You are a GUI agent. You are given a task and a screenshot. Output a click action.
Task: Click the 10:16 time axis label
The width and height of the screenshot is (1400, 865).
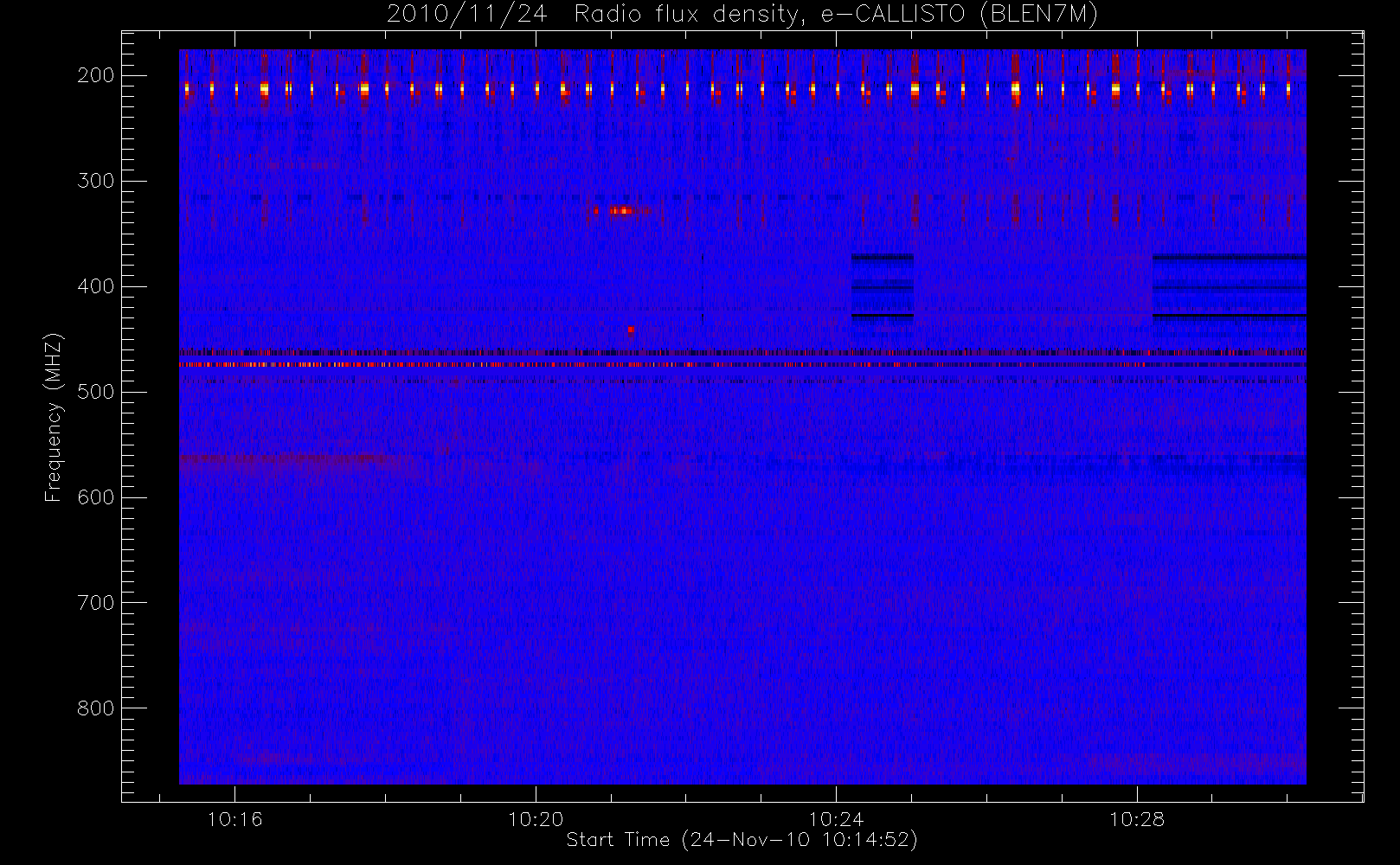tap(234, 819)
